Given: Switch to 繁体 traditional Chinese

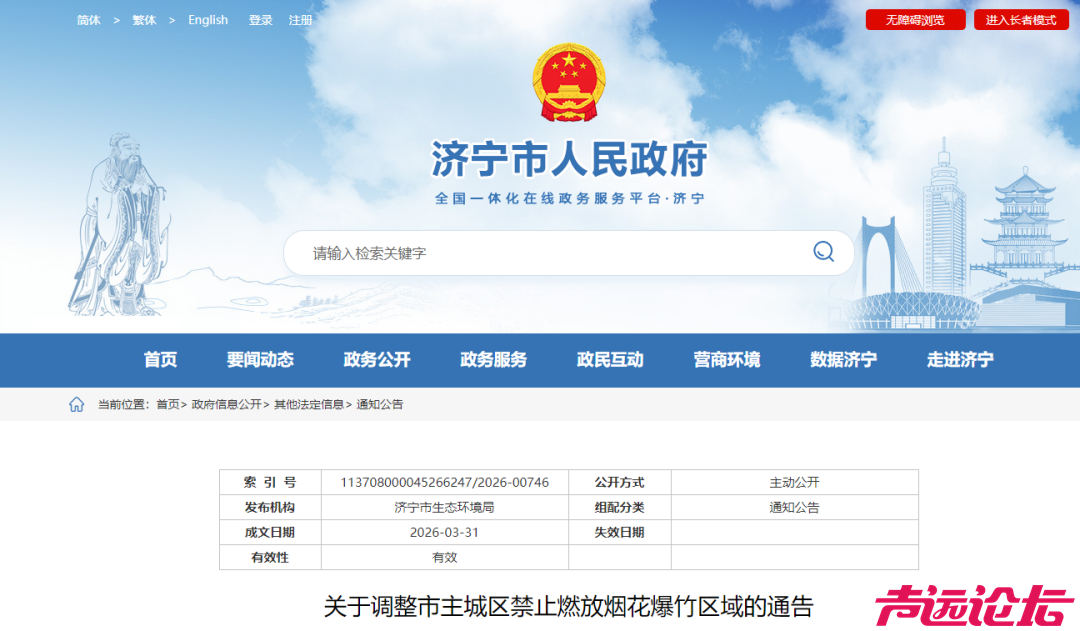Looking at the screenshot, I should (x=143, y=19).
